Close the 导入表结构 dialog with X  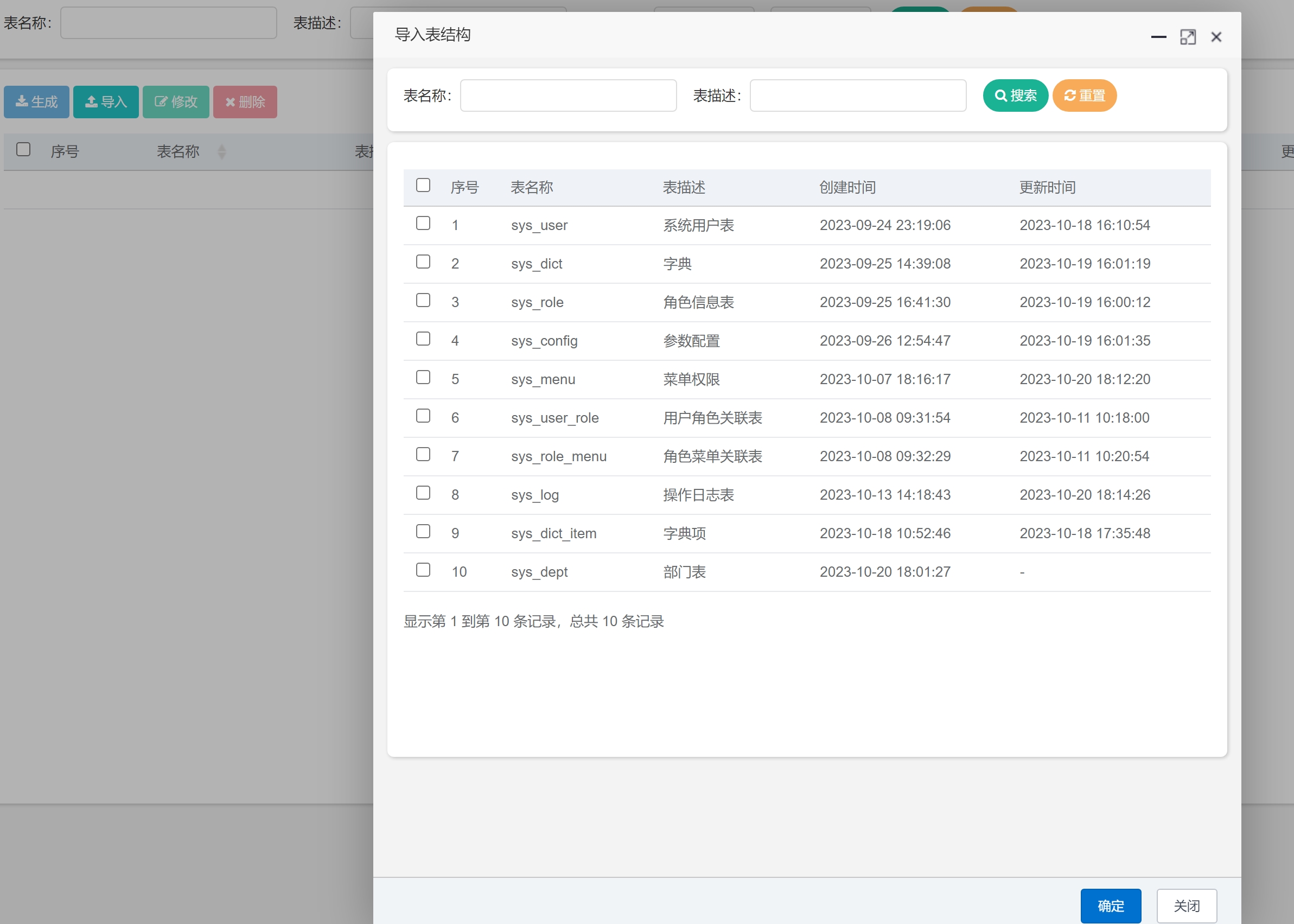coord(1216,37)
